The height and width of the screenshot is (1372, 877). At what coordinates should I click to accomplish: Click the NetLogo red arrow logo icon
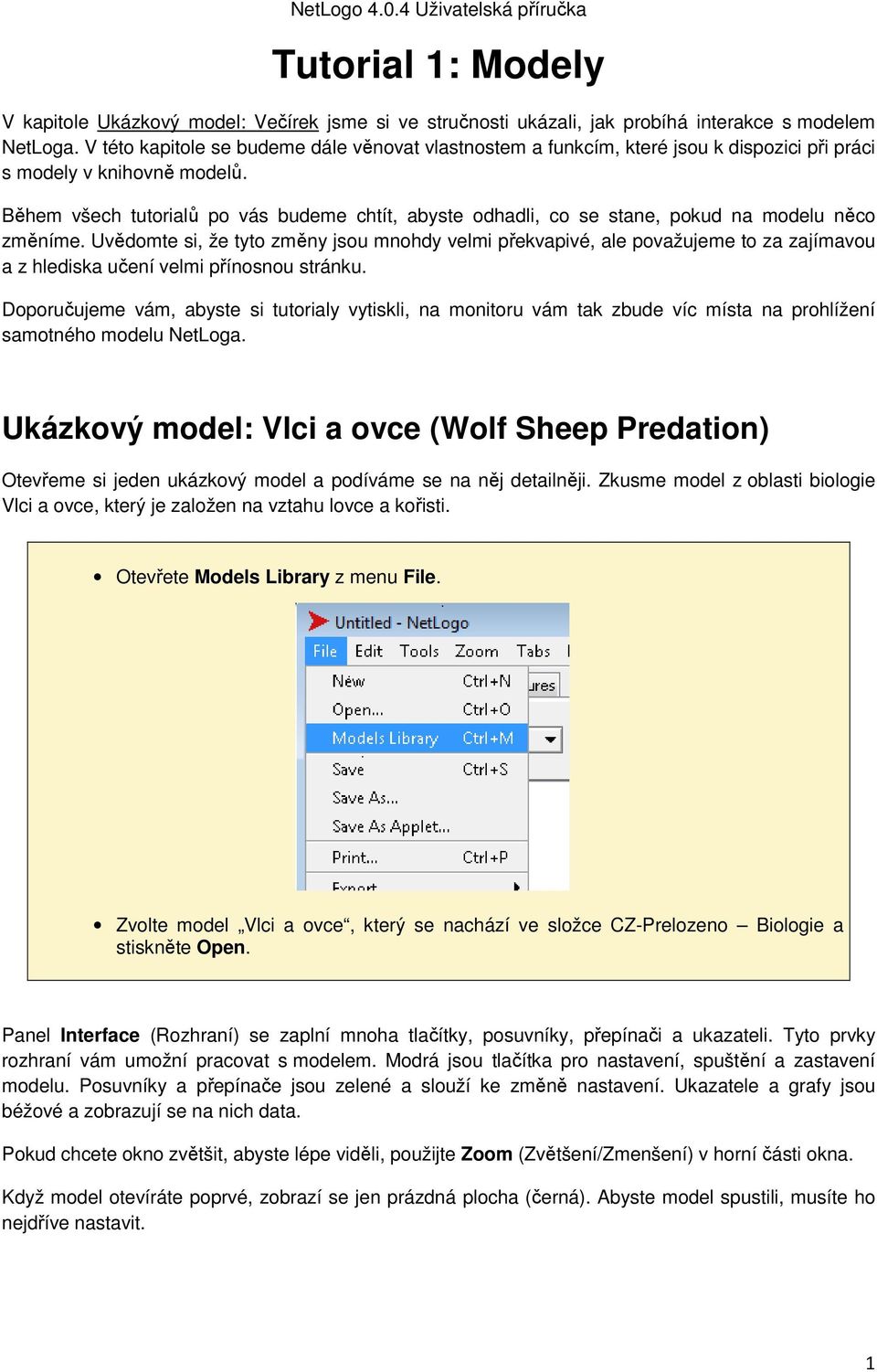pos(318,622)
